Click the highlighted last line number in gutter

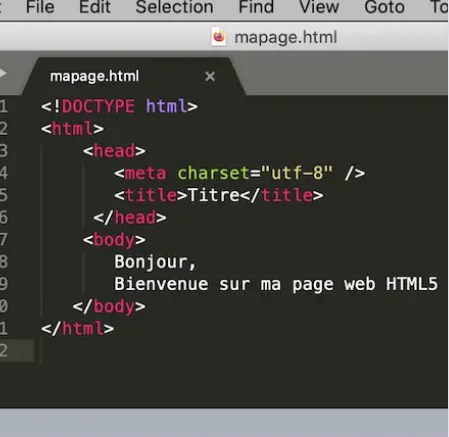[4, 351]
